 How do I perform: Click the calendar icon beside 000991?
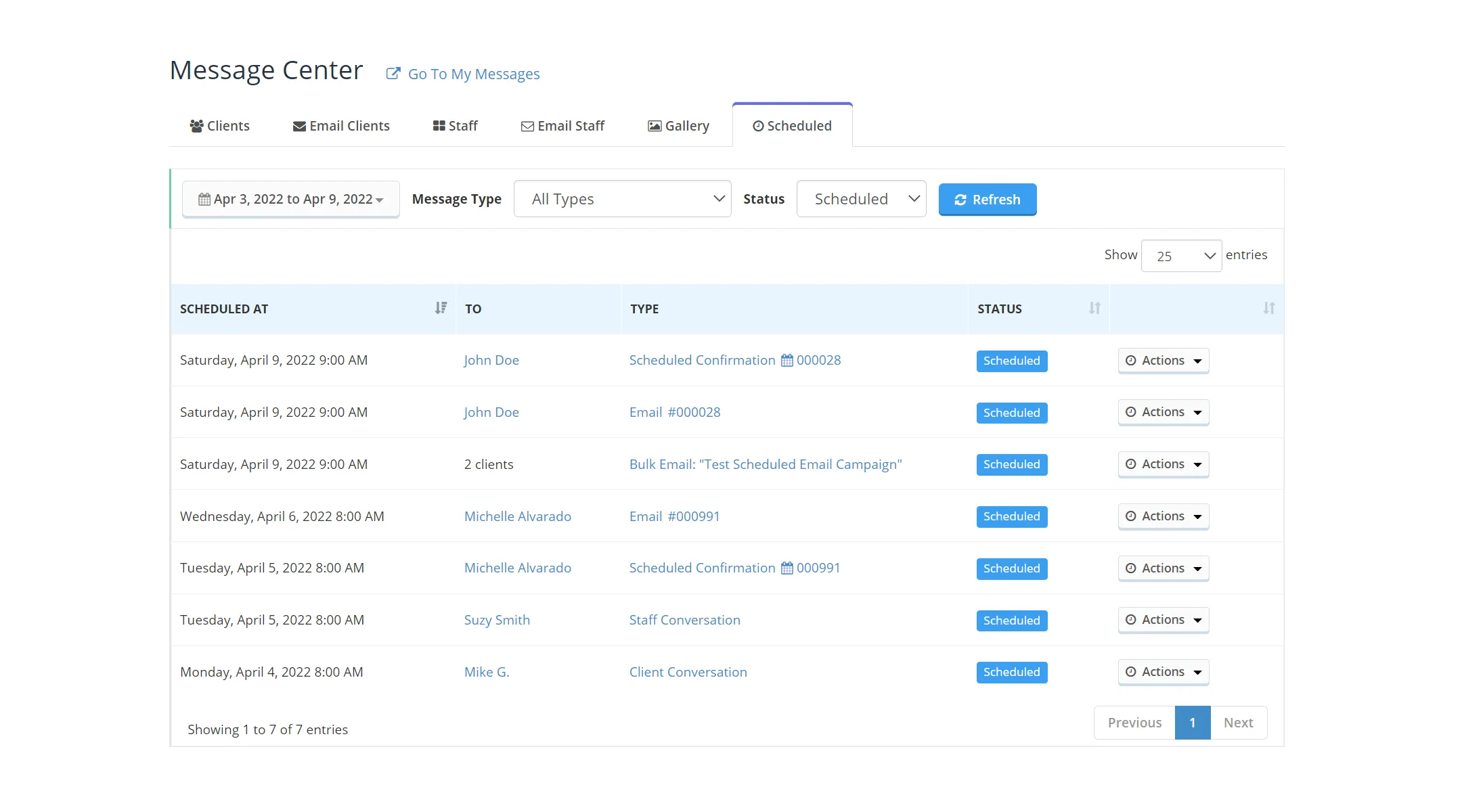(787, 568)
